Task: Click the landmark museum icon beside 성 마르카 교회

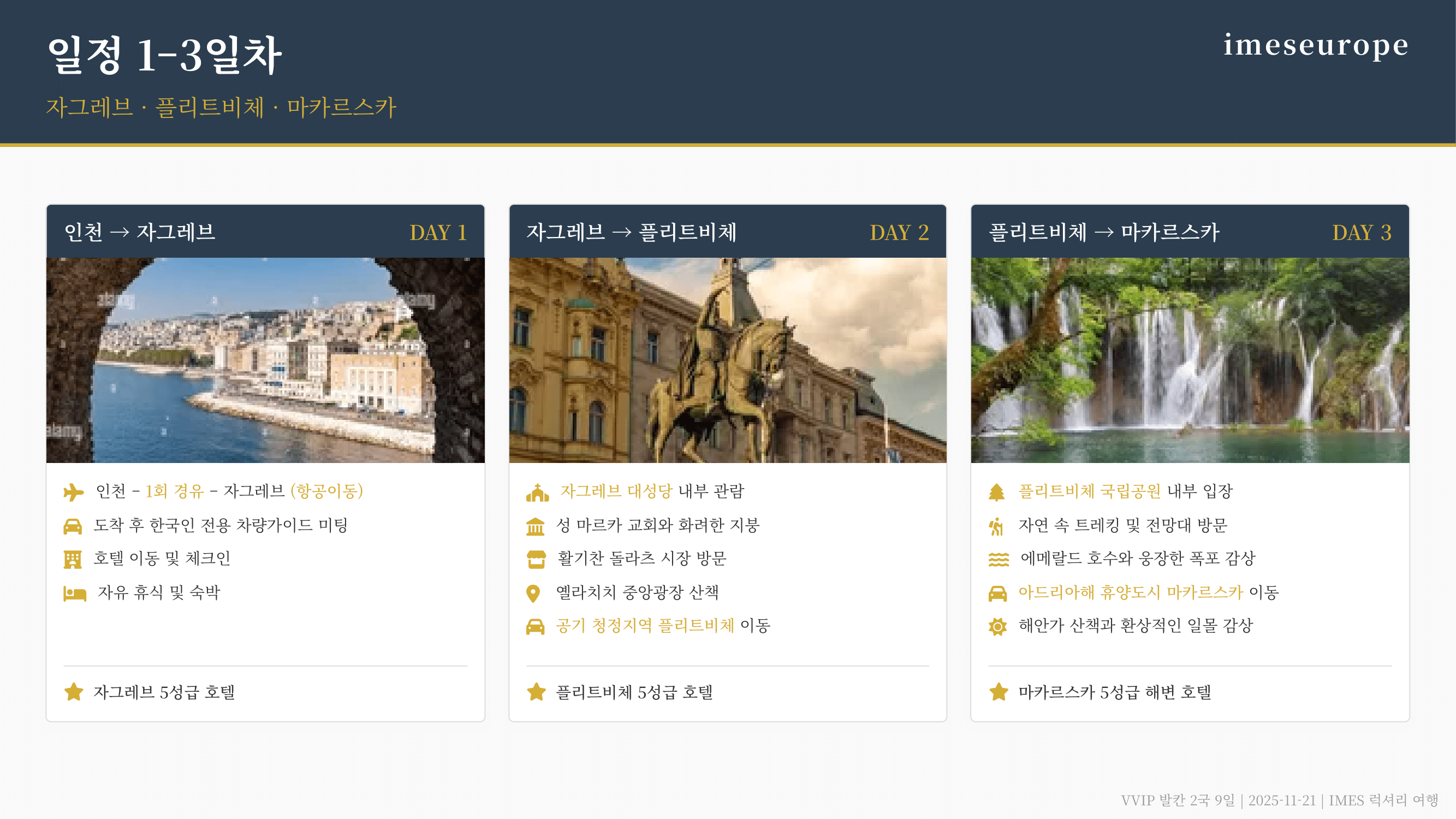Action: click(x=535, y=526)
